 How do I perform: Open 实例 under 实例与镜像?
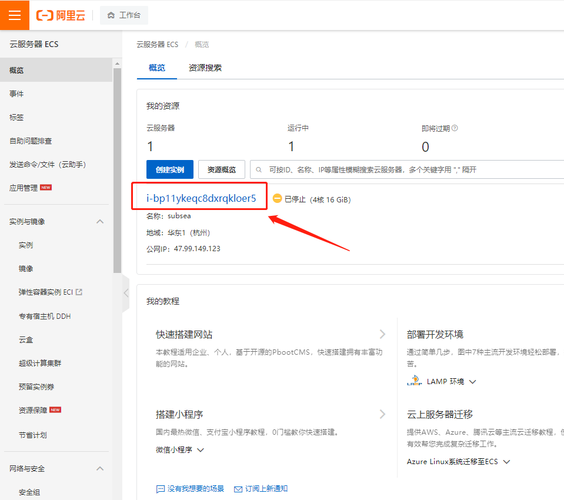(x=26, y=245)
